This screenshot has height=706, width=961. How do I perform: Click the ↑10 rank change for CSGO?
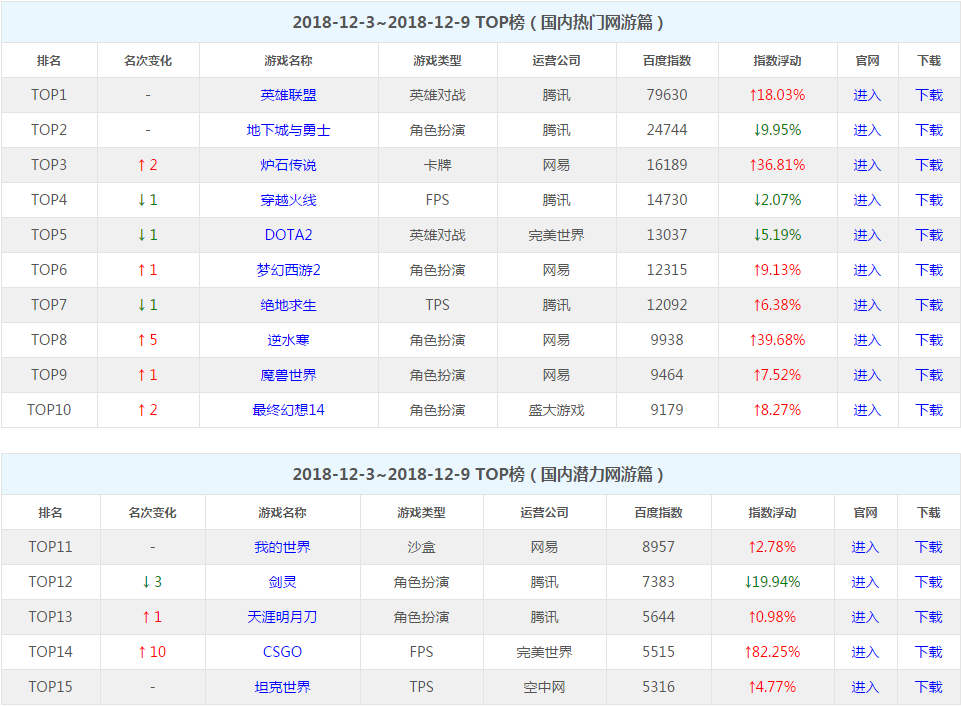click(152, 651)
